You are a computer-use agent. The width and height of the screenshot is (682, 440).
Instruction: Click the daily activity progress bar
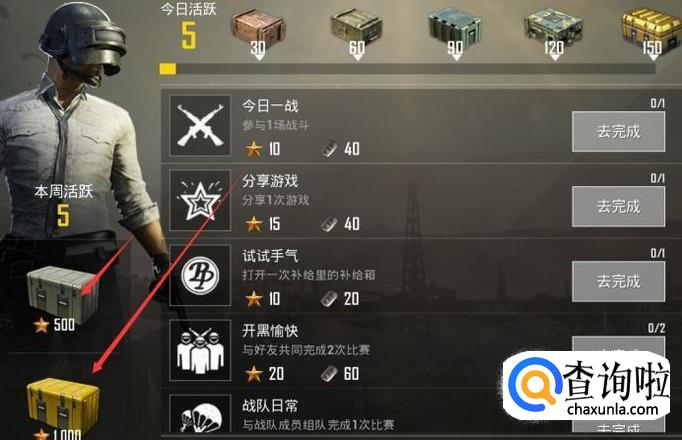[408, 69]
